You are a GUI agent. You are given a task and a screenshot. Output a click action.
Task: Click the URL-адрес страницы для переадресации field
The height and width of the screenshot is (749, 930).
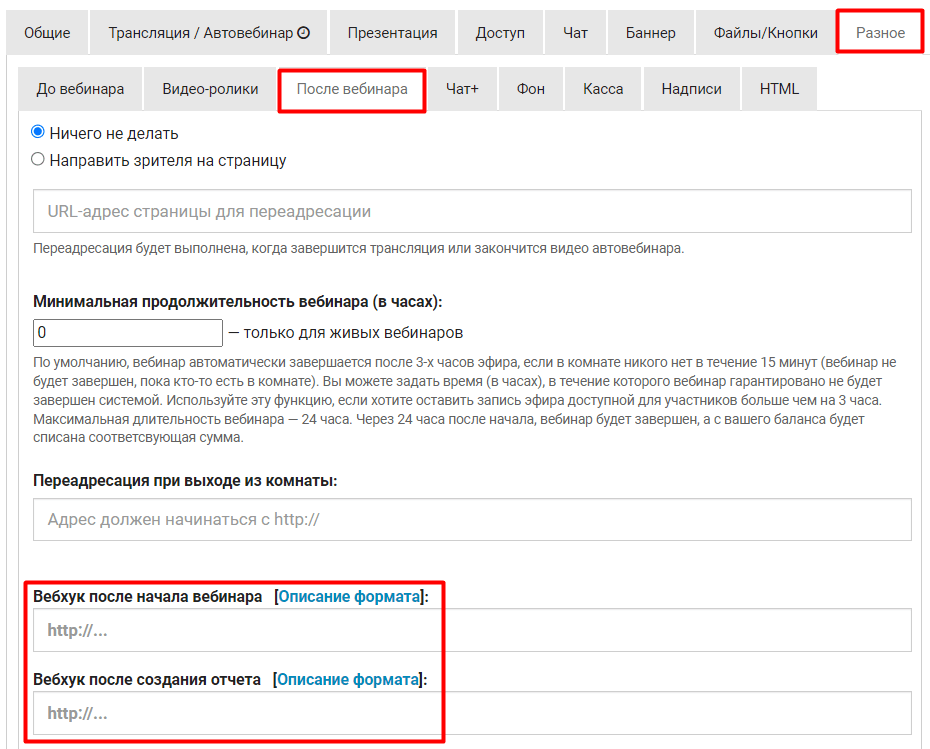point(472,212)
